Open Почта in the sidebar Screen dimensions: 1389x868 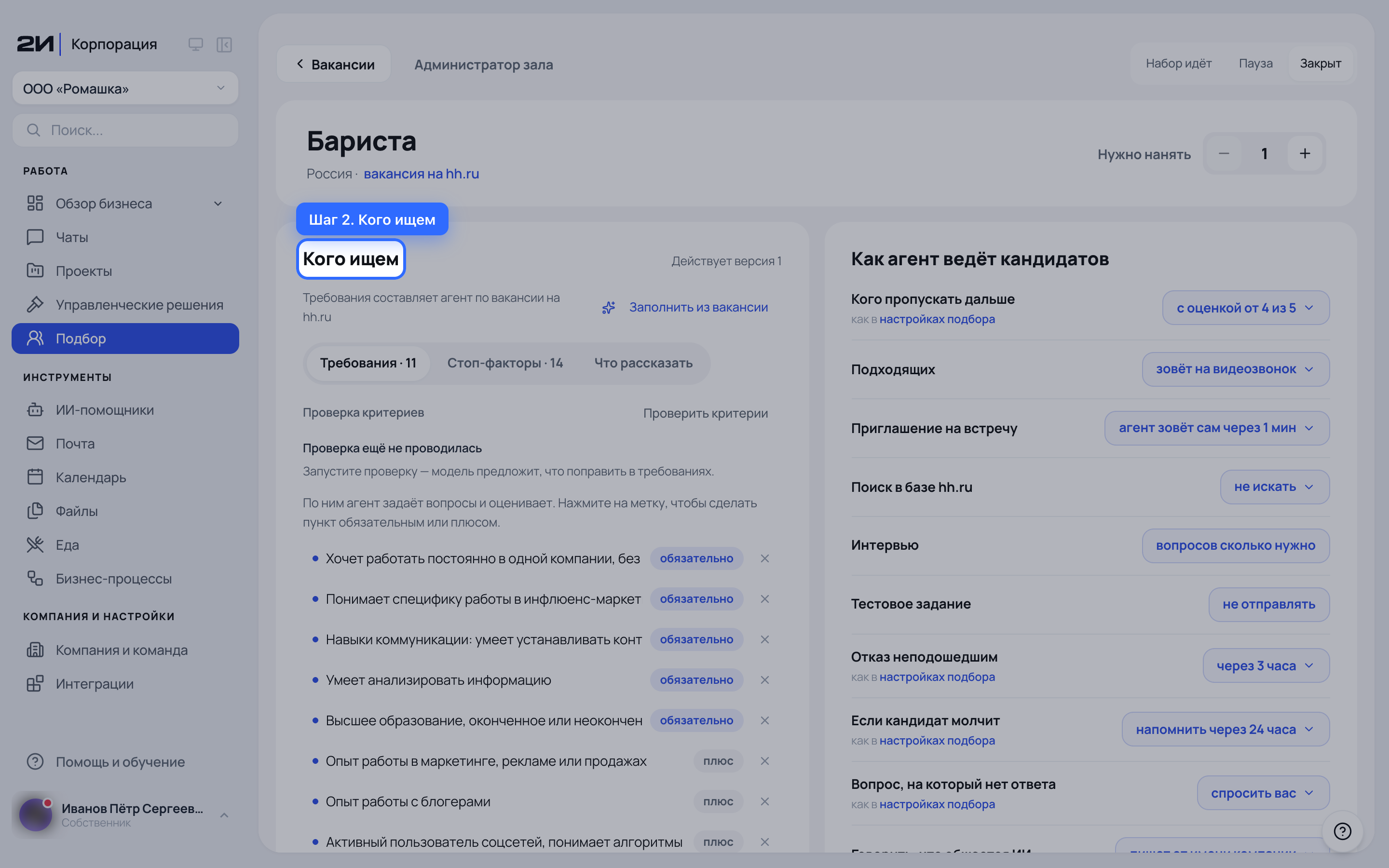point(125,444)
